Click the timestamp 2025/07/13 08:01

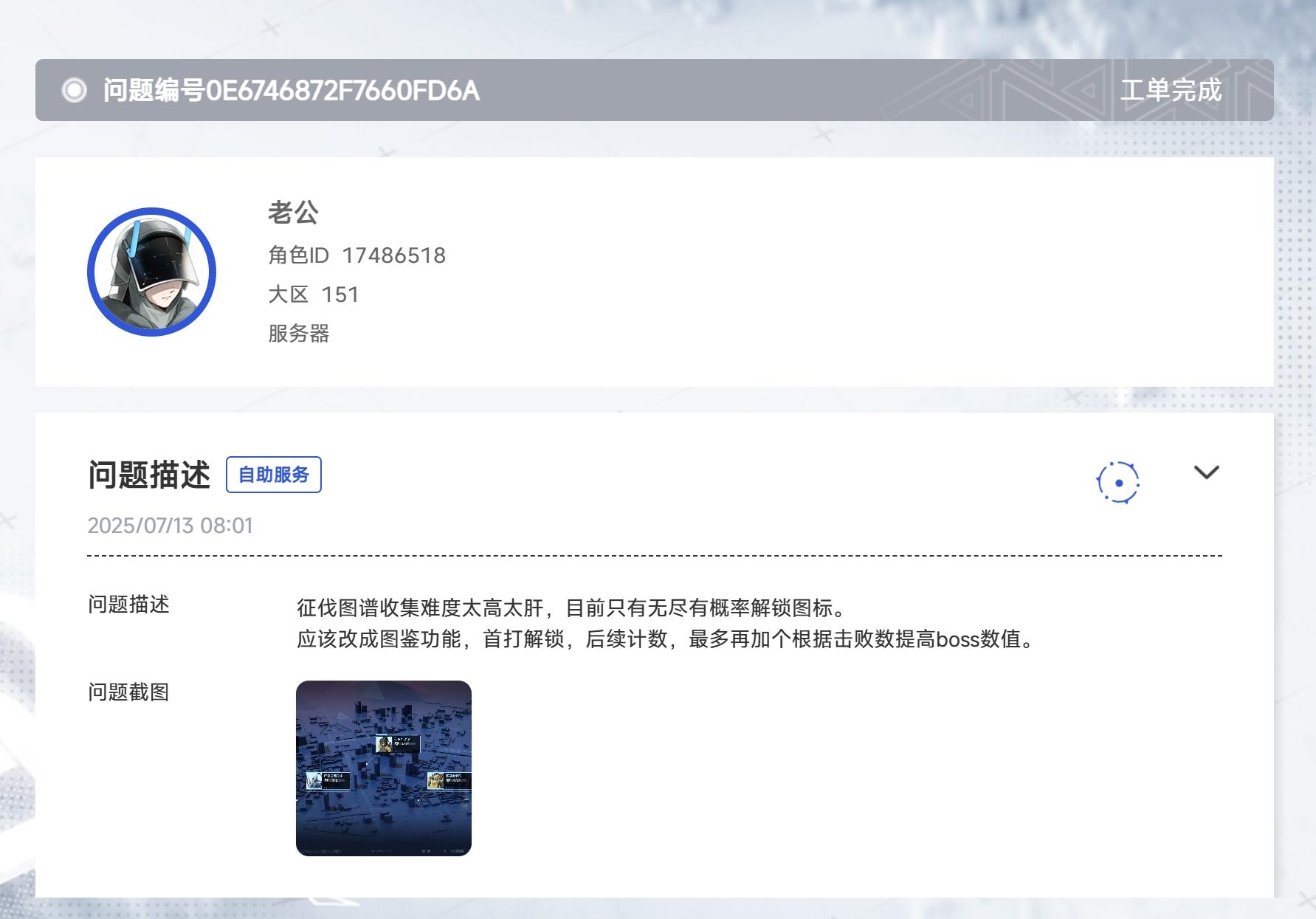170,526
